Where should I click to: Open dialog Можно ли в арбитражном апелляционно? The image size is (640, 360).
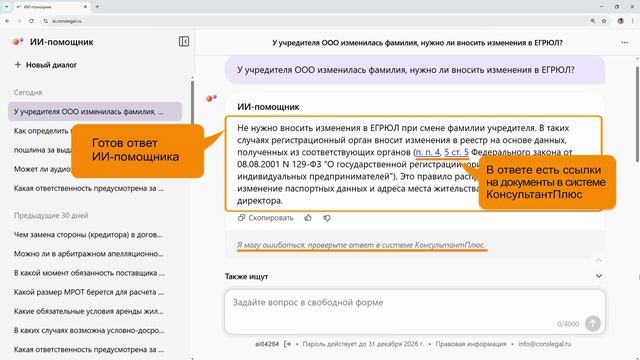point(89,254)
